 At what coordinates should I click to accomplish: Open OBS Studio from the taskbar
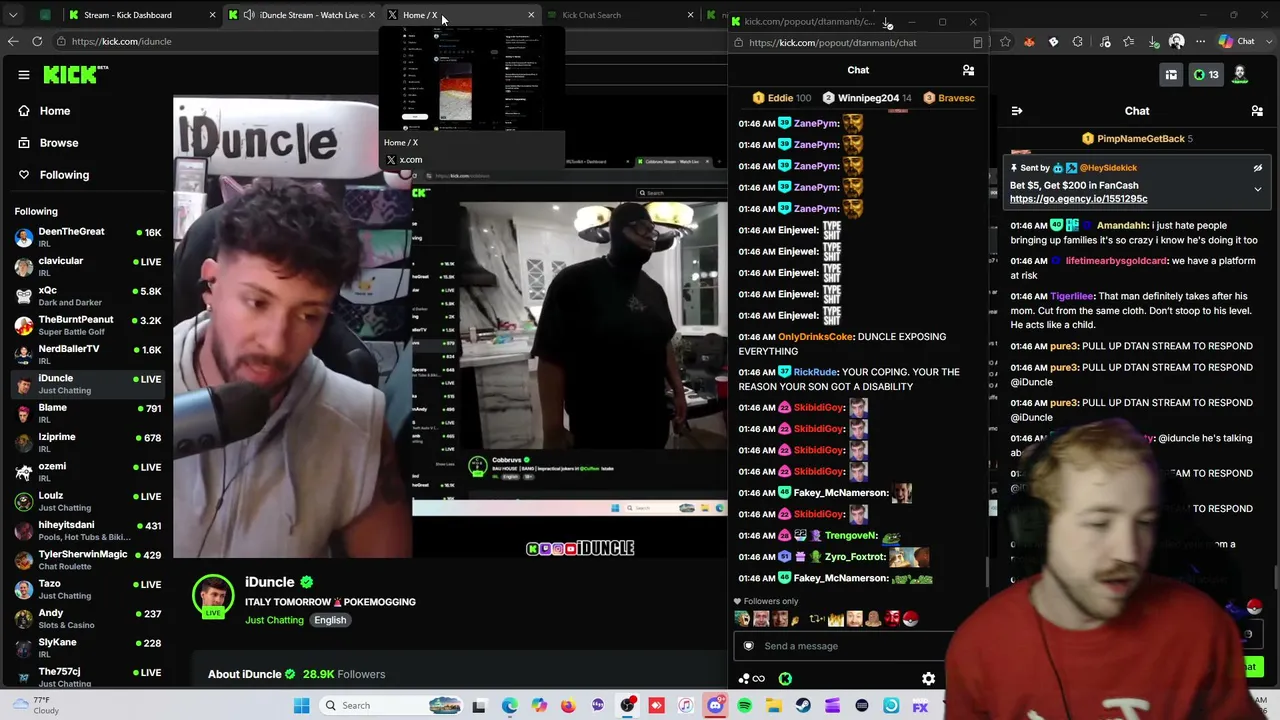click(627, 706)
